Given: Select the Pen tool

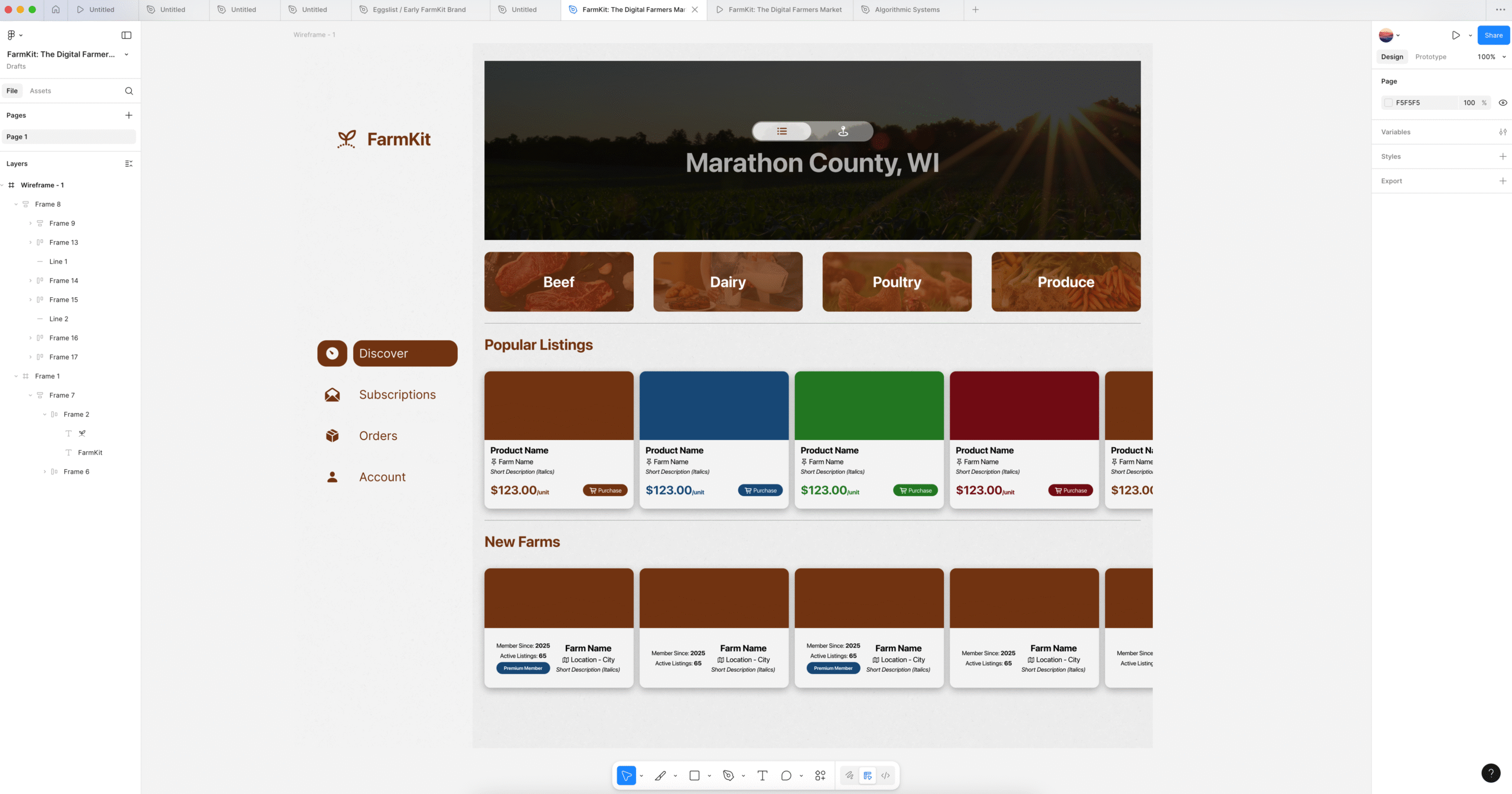Looking at the screenshot, I should [x=728, y=776].
